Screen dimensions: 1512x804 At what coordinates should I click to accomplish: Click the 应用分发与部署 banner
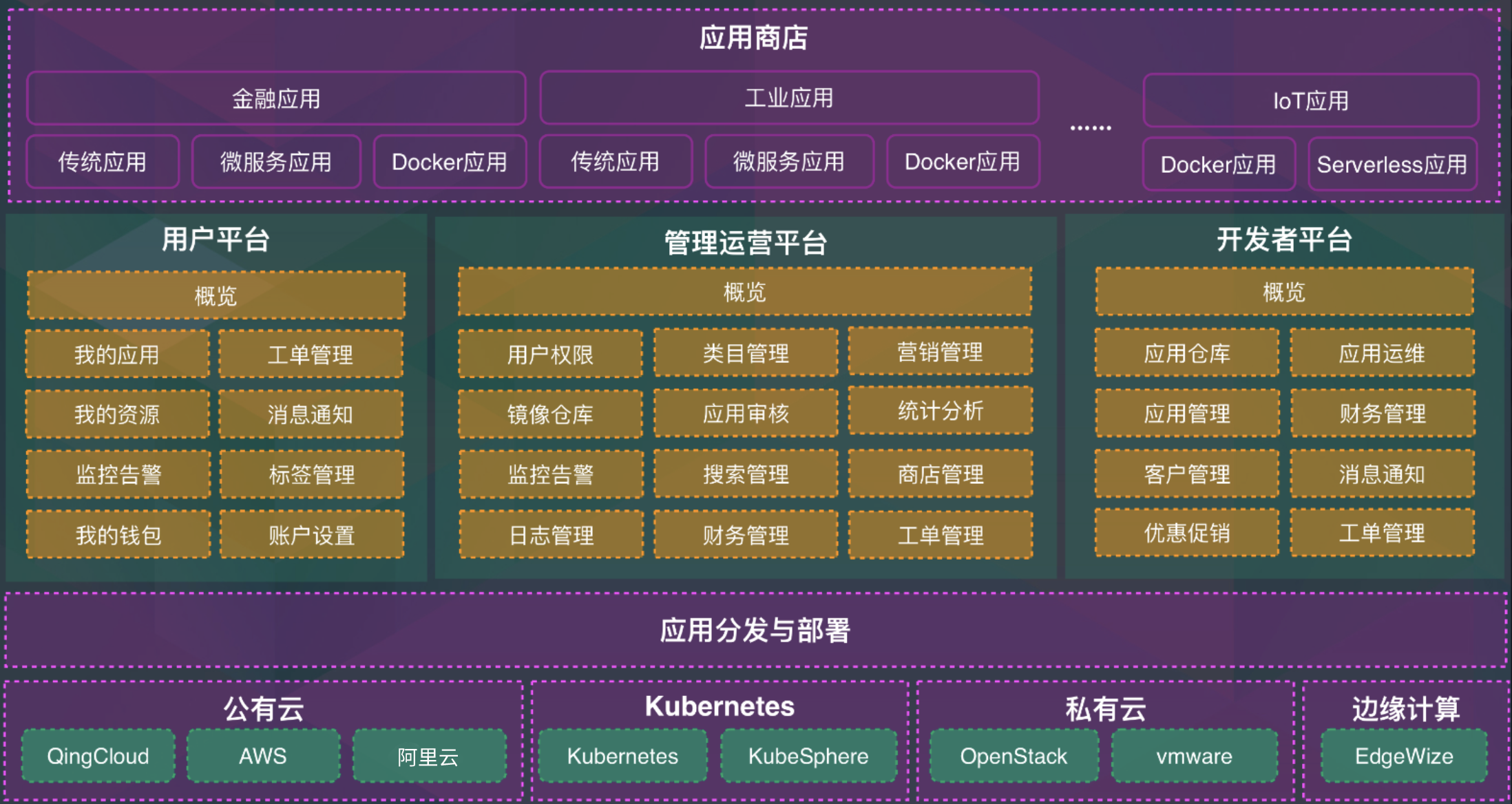pyautogui.click(x=755, y=630)
